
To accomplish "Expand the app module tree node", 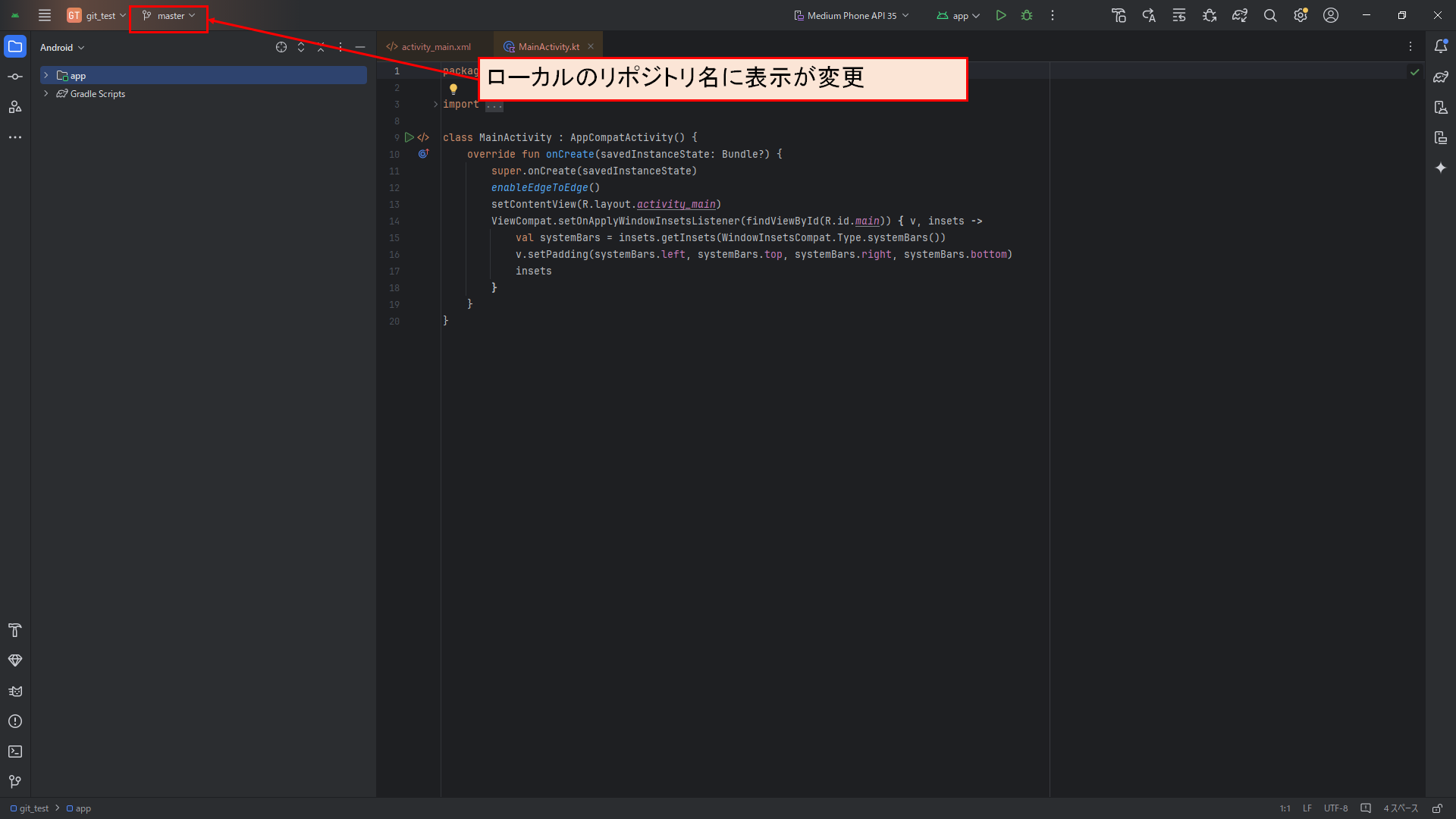I will 46,75.
